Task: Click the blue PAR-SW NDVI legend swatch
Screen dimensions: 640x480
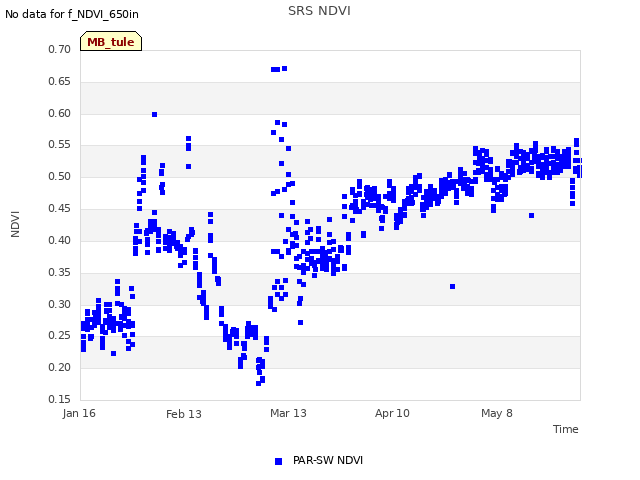Action: (x=278, y=461)
